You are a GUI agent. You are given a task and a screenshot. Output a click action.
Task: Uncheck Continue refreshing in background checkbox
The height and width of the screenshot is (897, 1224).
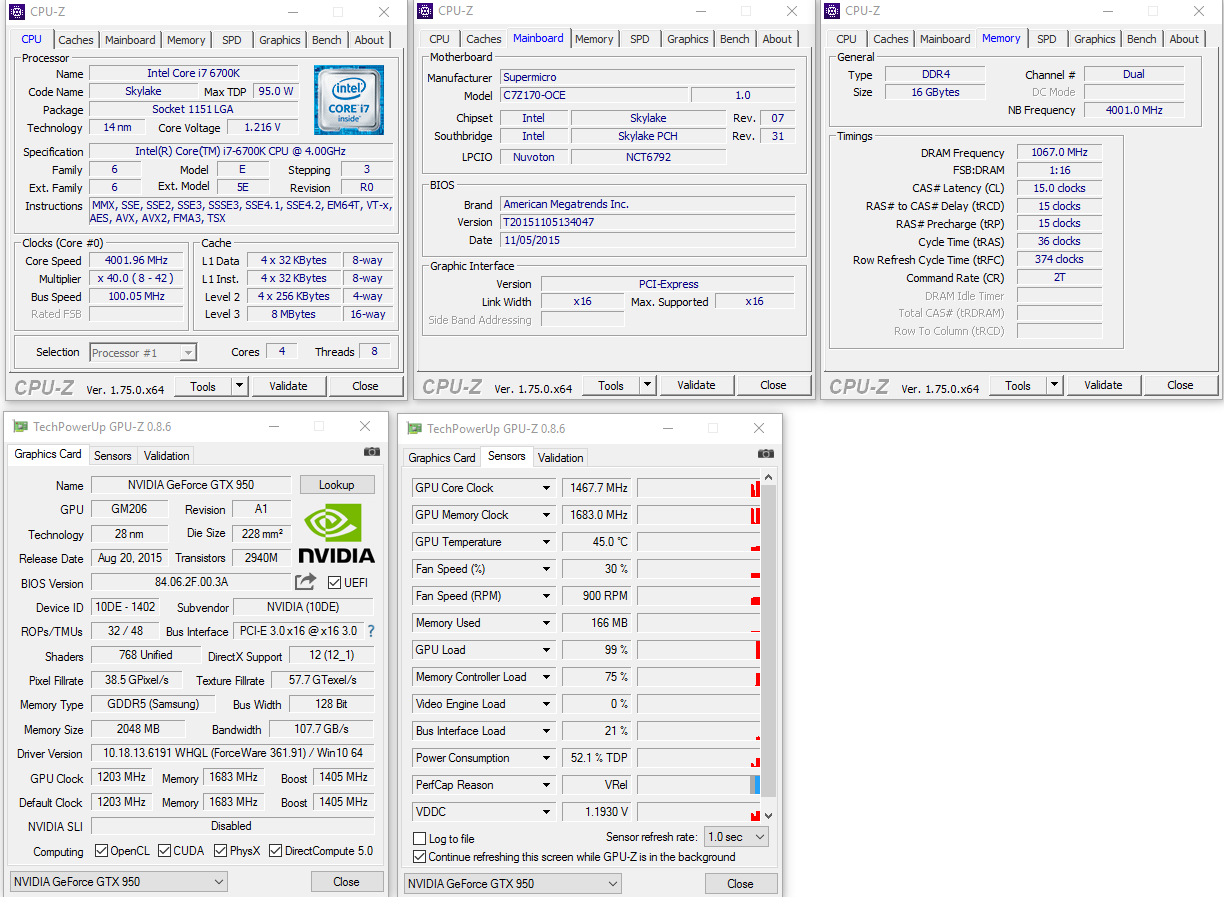click(420, 857)
